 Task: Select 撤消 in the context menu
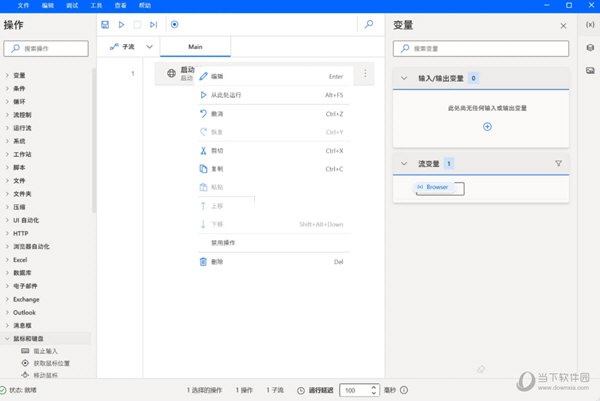pos(274,114)
